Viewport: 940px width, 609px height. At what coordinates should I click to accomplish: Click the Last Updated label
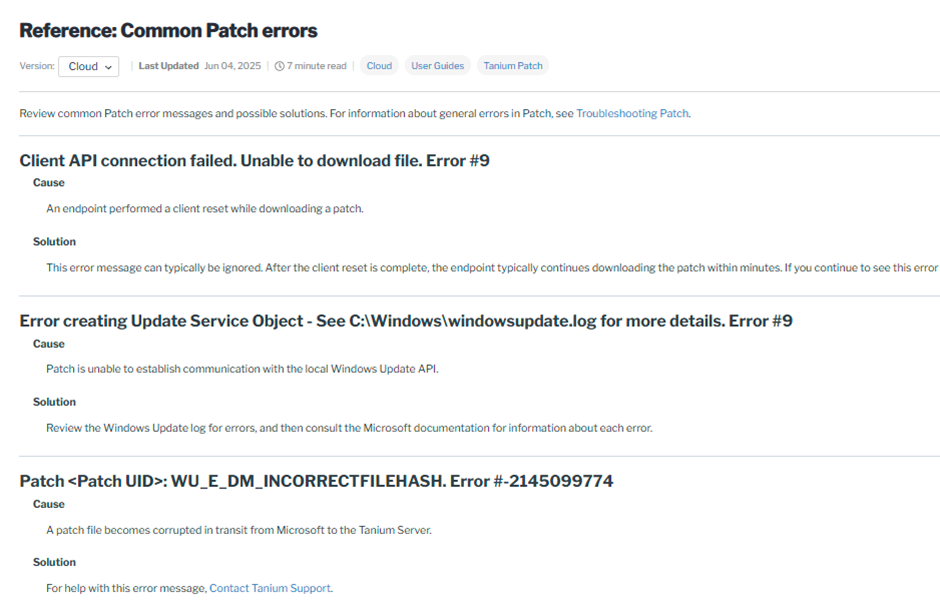[168, 66]
